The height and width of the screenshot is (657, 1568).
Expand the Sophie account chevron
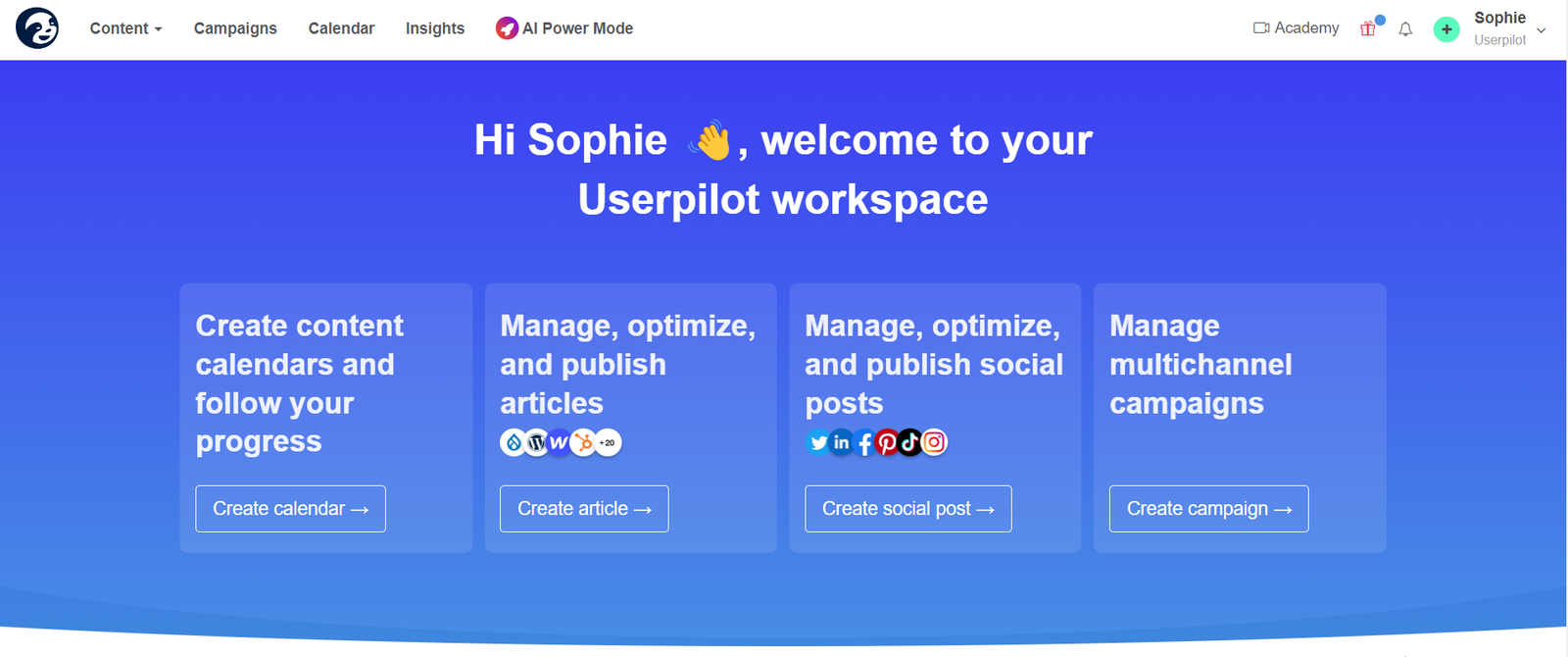[x=1542, y=30]
